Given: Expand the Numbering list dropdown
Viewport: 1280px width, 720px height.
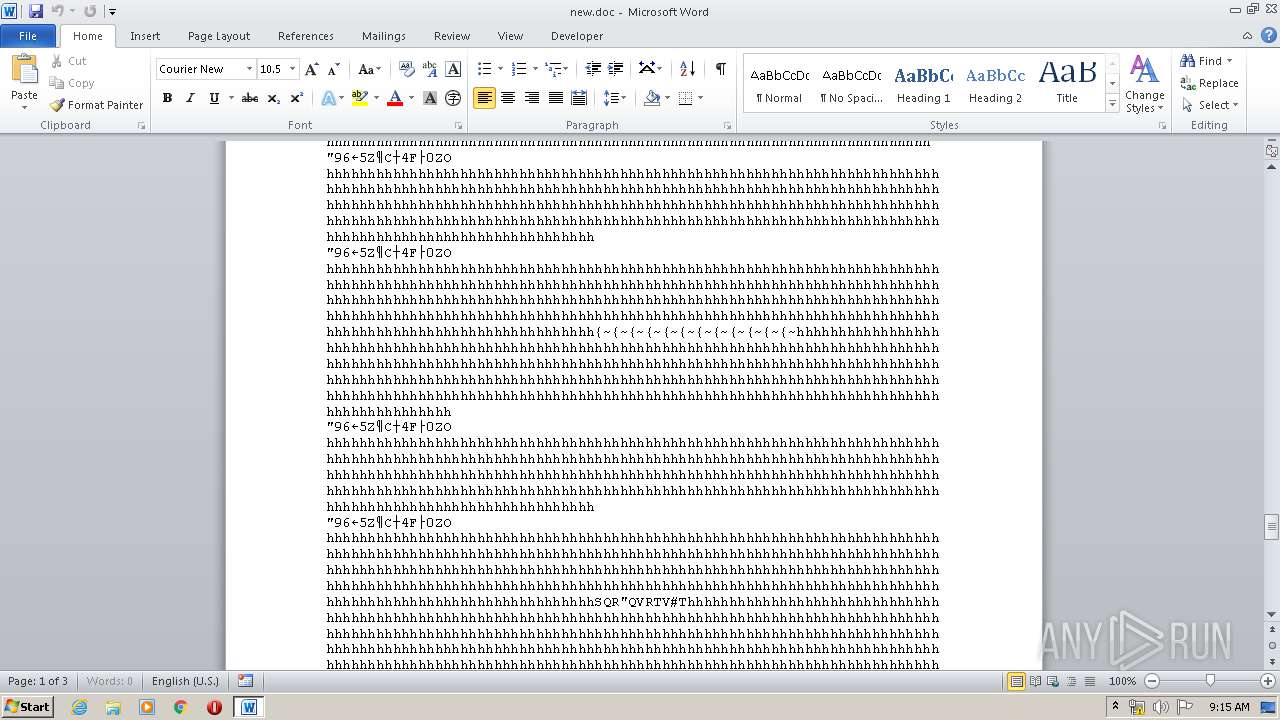Looking at the screenshot, I should tap(535, 69).
